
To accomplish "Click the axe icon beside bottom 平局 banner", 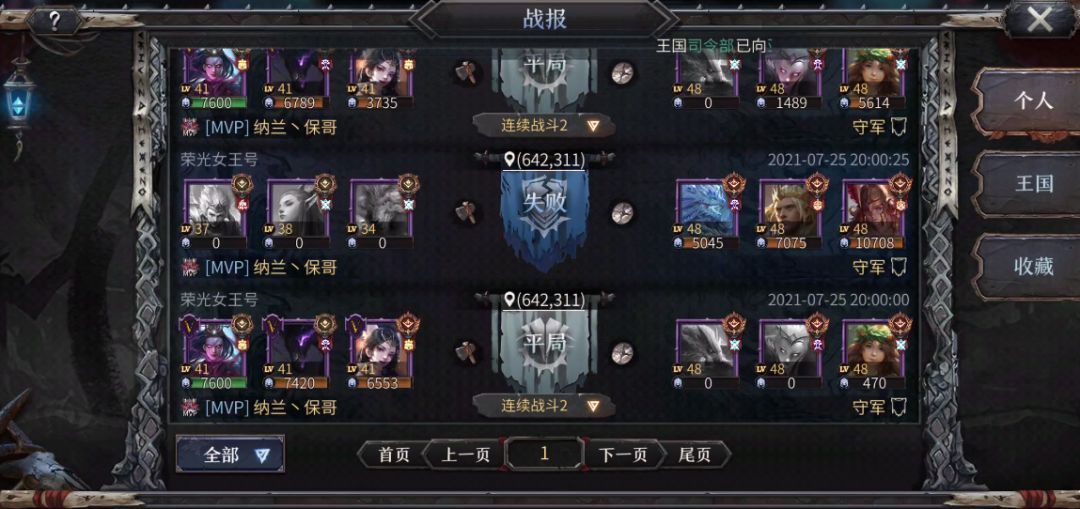I will (x=466, y=352).
